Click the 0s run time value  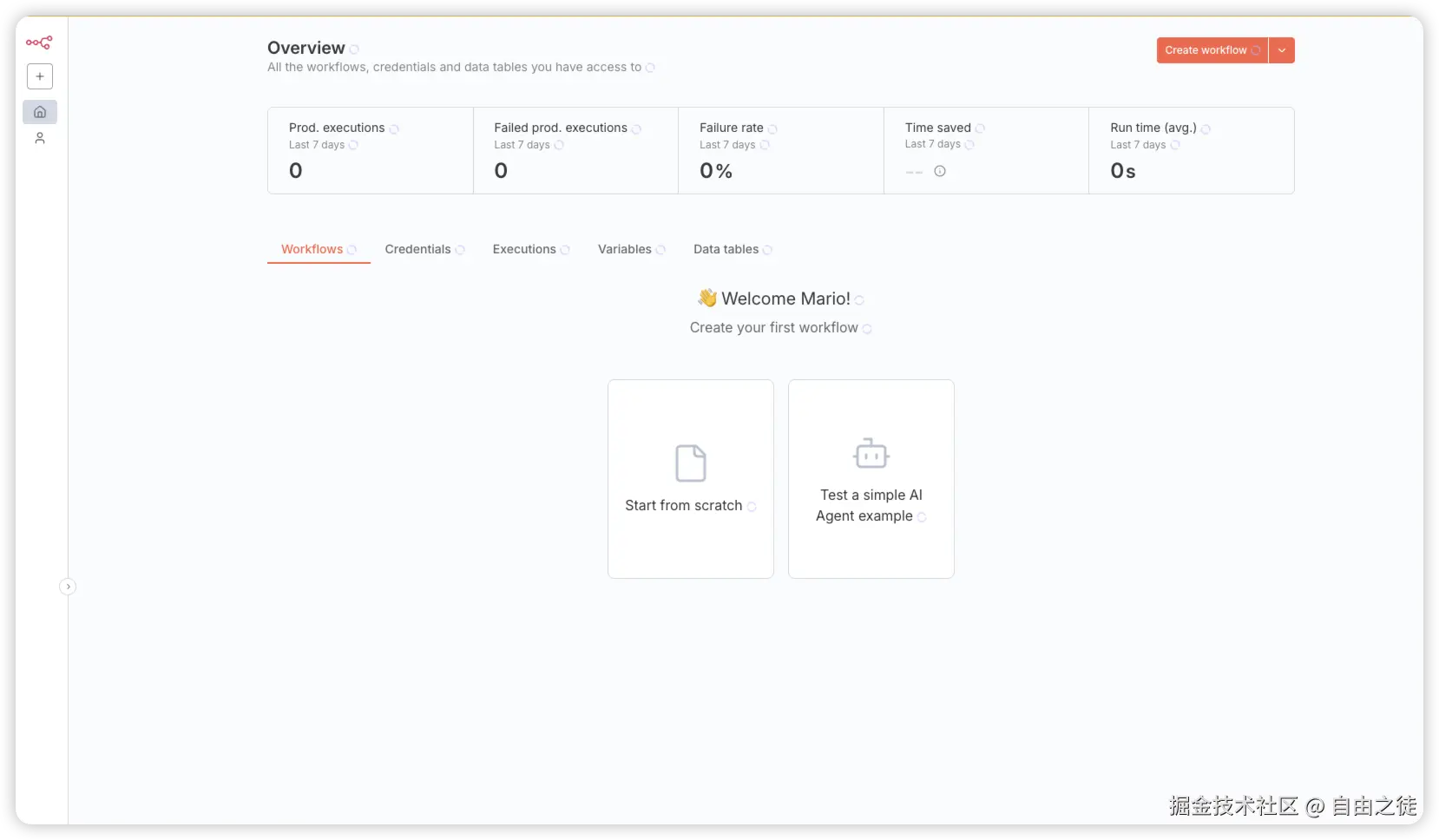[1123, 171]
